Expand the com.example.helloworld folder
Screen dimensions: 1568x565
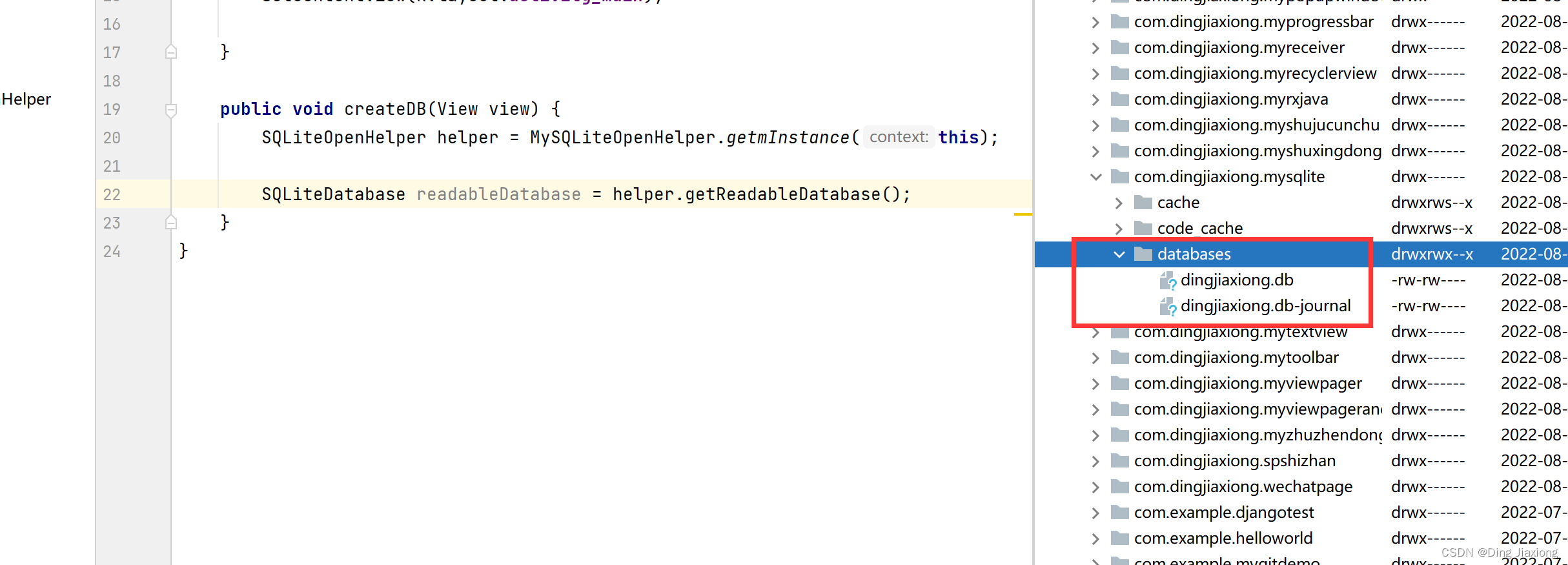1095,539
